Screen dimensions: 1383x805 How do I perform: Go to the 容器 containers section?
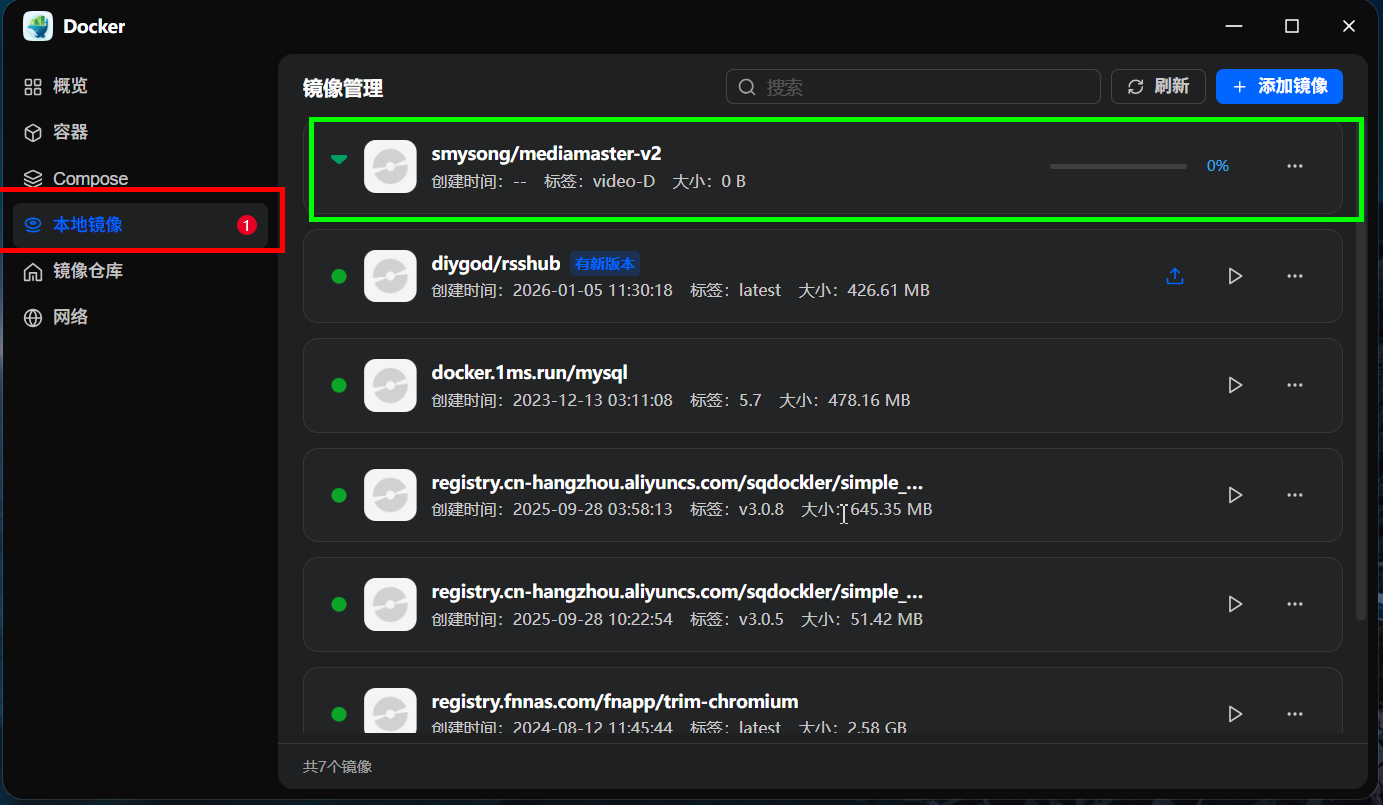coord(141,132)
